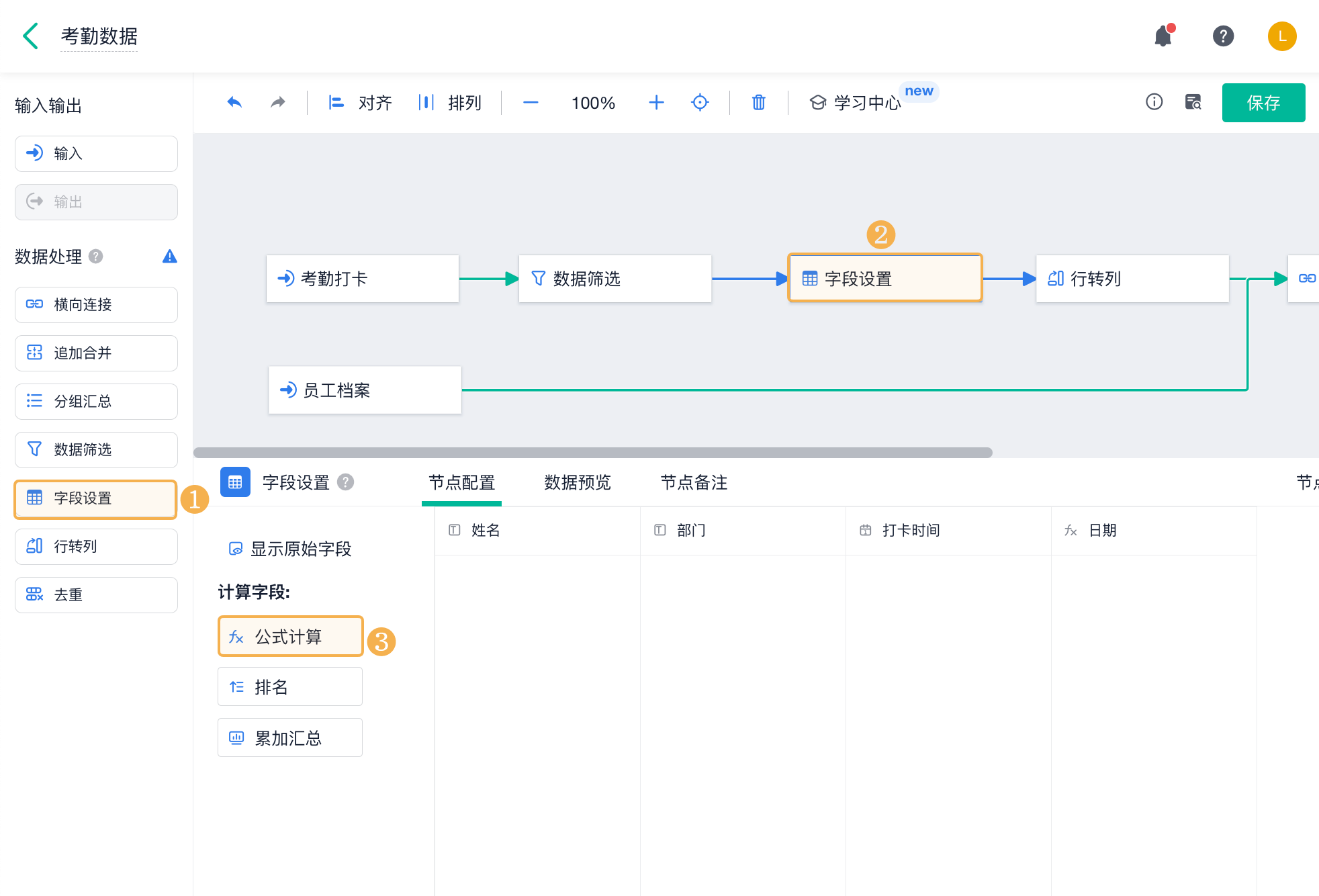This screenshot has width=1319, height=896.
Task: Add a 排名 ranking field
Action: (290, 687)
